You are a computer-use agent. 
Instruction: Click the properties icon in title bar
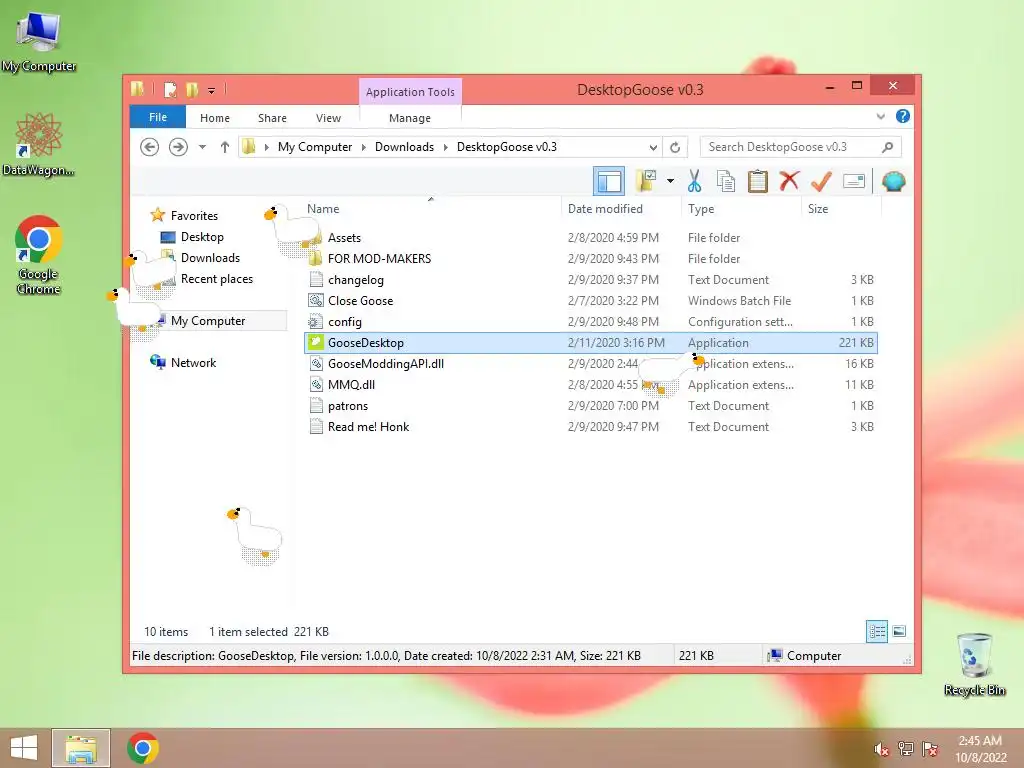coord(170,90)
